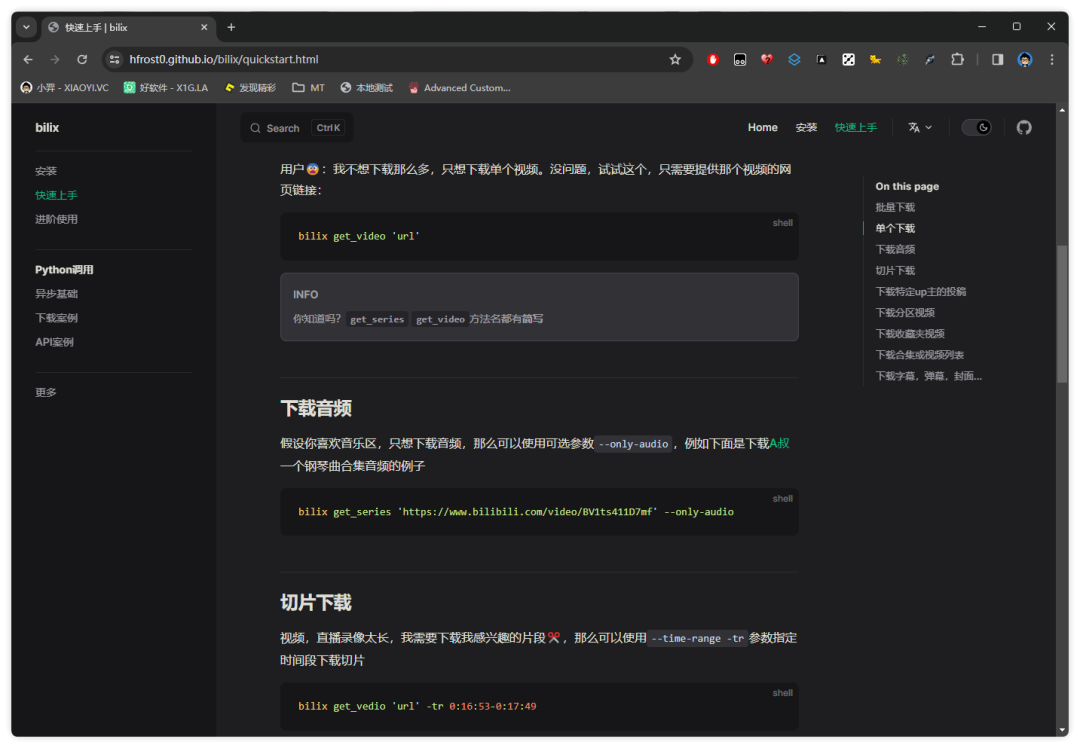The image size is (1080, 748).
Task: Click the Chrome profile avatar
Action: tap(1025, 59)
